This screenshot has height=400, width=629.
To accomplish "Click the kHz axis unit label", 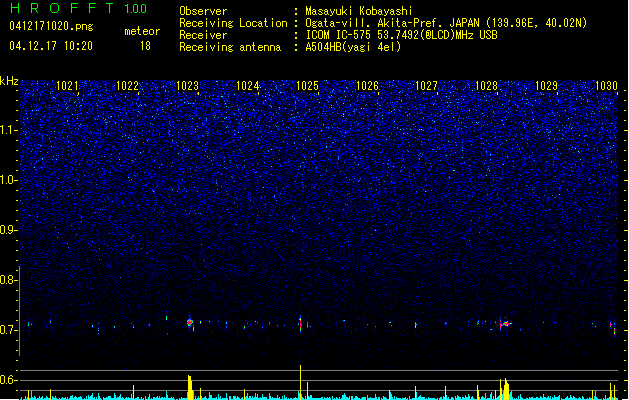I will click(x=9, y=81).
